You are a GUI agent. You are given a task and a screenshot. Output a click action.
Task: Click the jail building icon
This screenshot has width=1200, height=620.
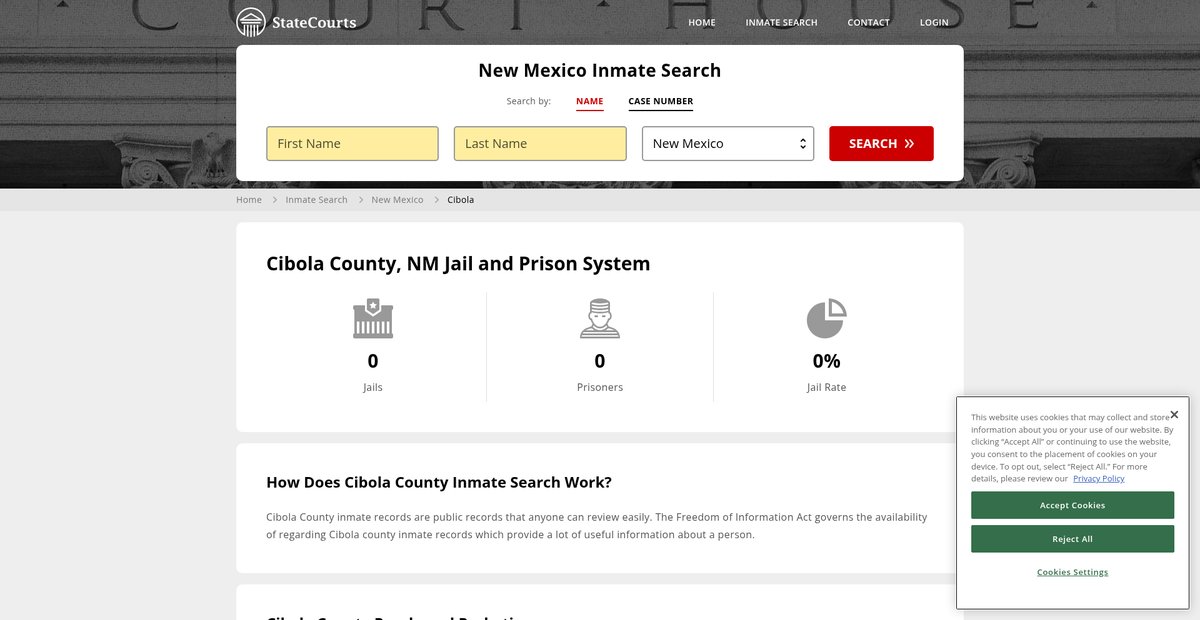[x=373, y=318]
